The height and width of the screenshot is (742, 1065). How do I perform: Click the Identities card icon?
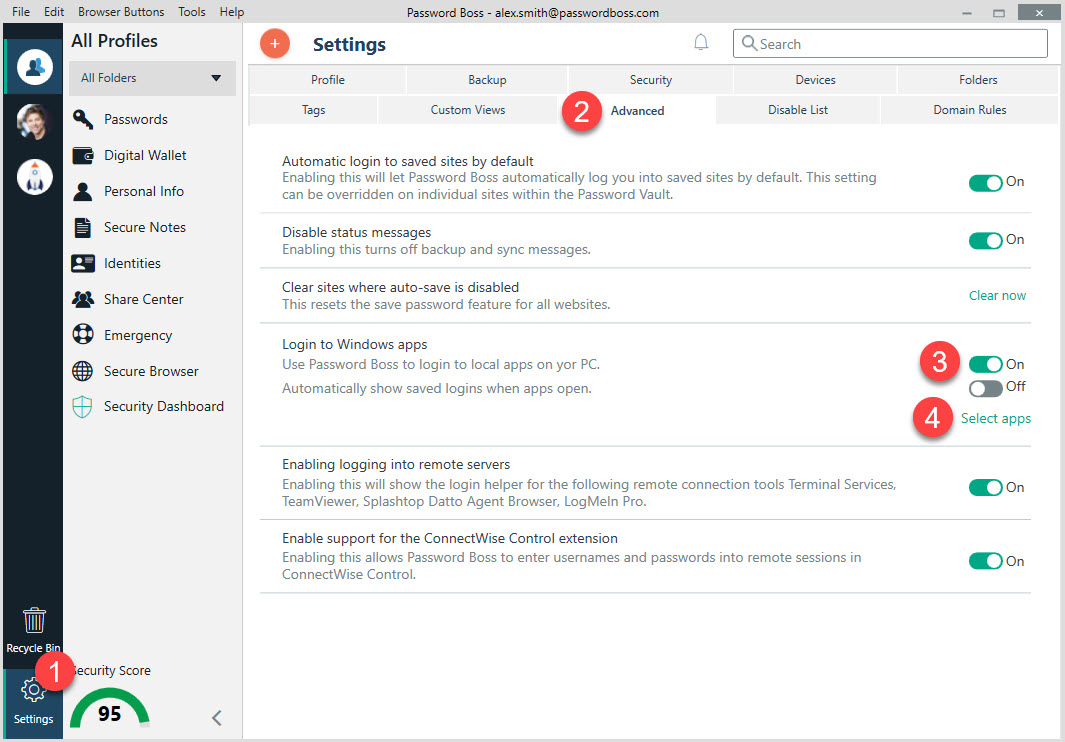tap(83, 264)
